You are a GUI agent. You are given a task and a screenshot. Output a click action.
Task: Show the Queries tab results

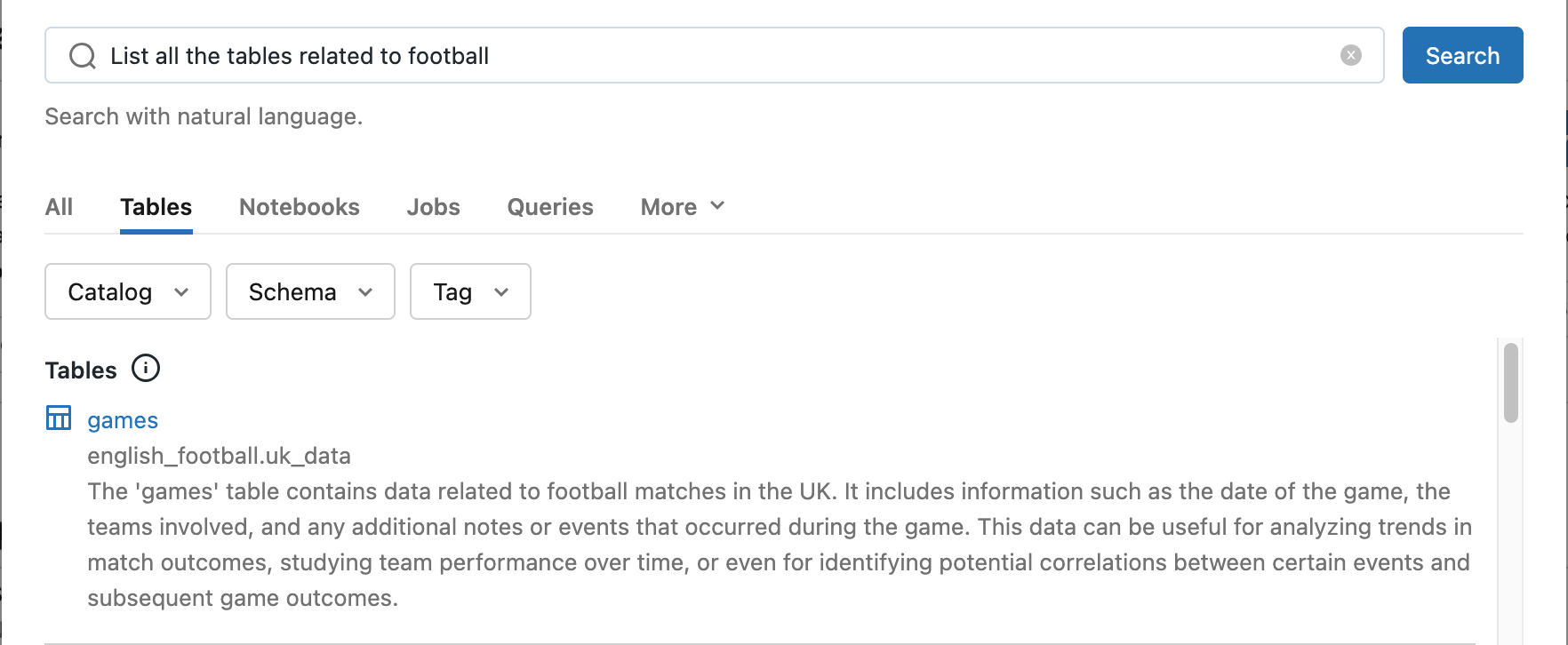[549, 207]
